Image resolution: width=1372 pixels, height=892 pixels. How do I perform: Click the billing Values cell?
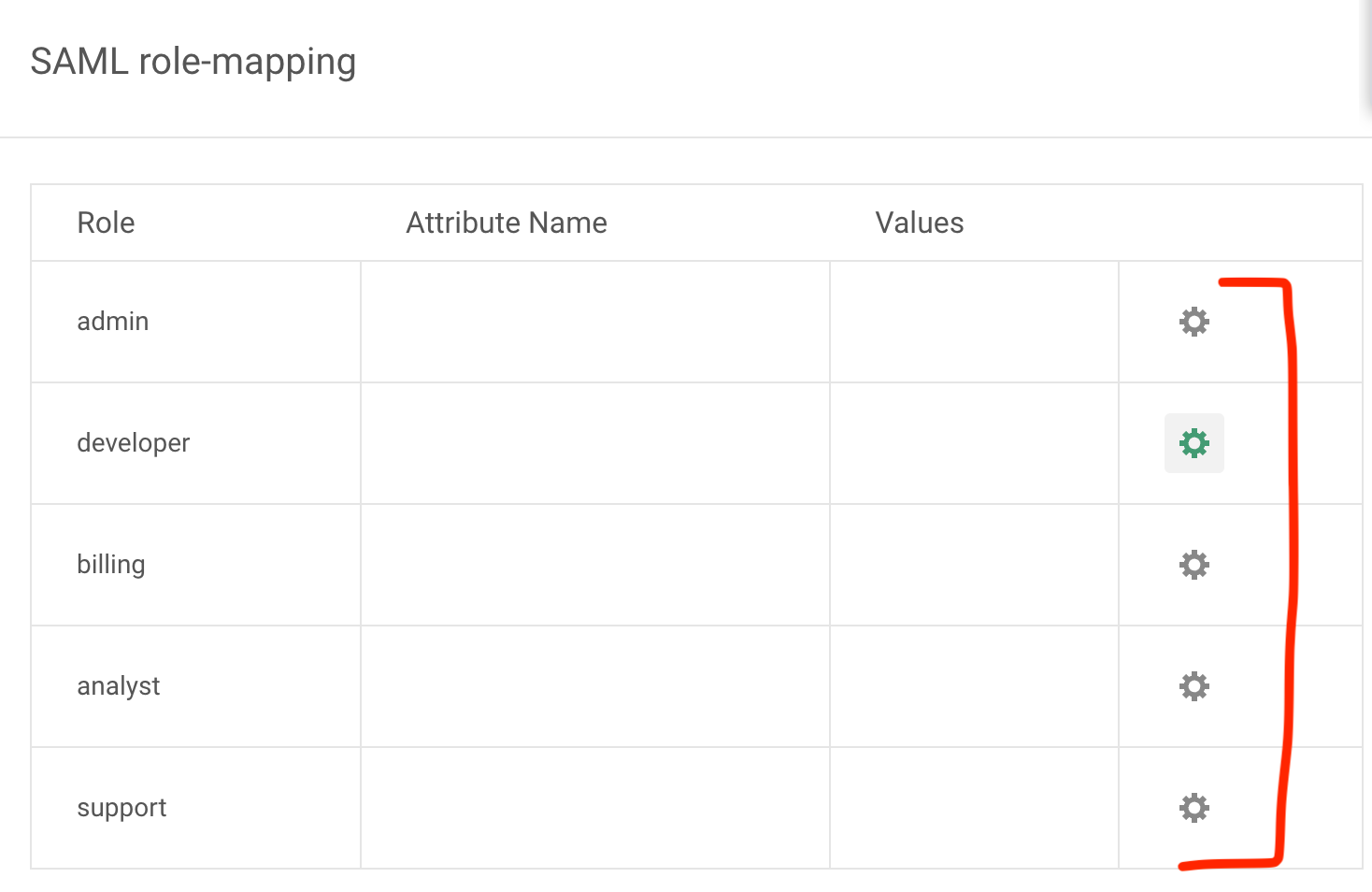click(x=974, y=565)
